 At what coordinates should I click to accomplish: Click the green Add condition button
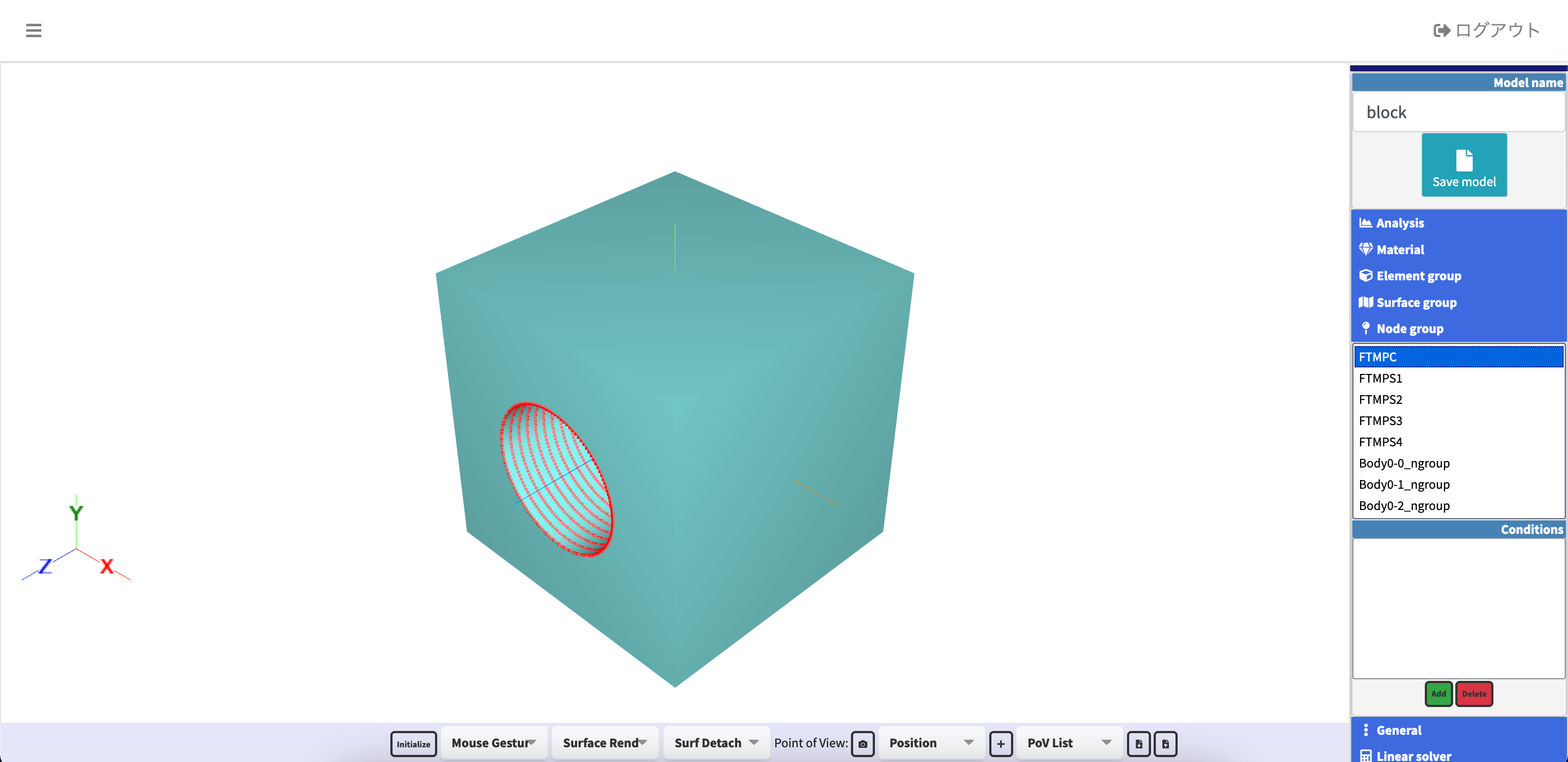point(1438,694)
